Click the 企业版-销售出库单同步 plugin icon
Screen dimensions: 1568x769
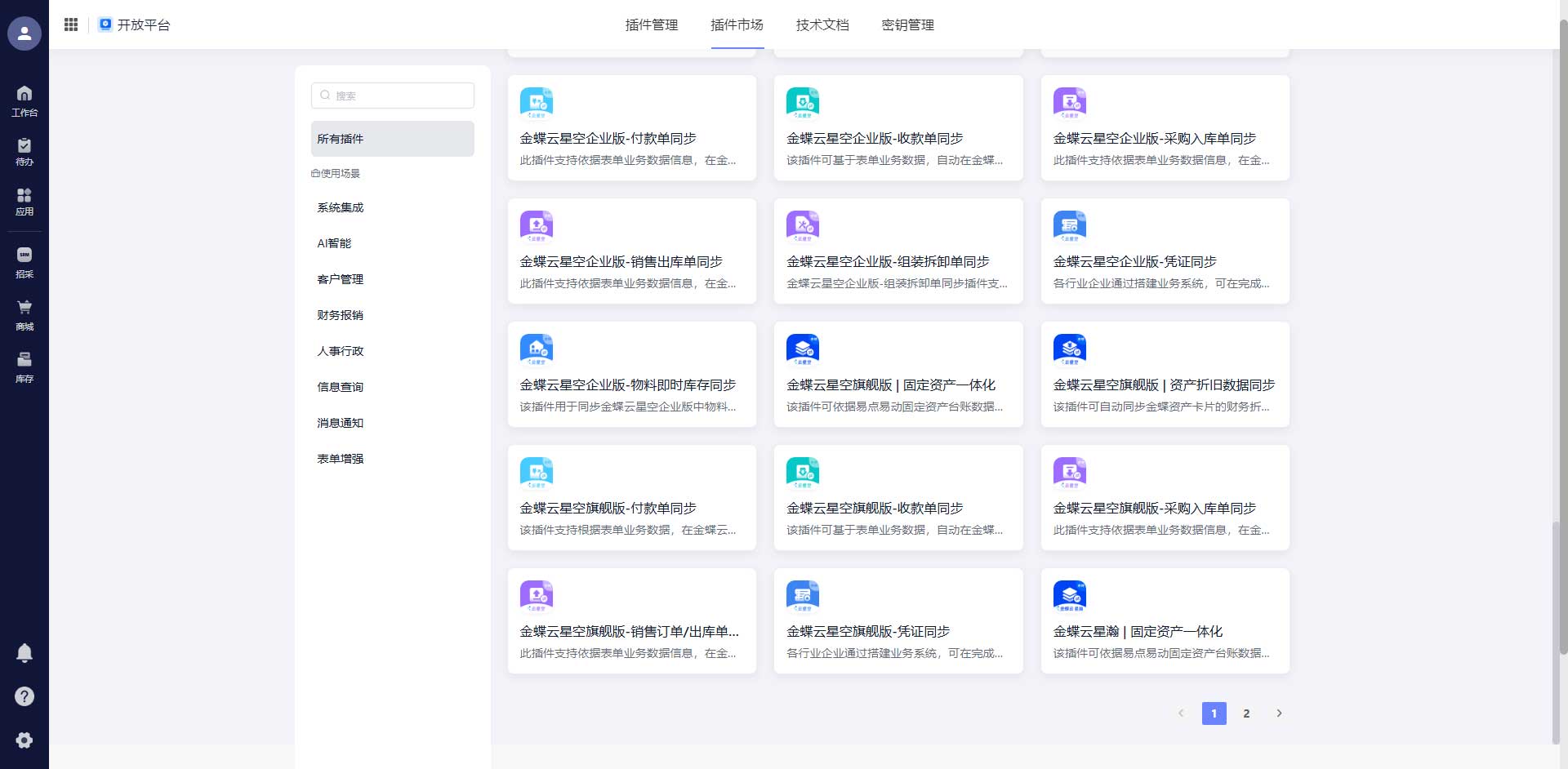[x=537, y=226]
